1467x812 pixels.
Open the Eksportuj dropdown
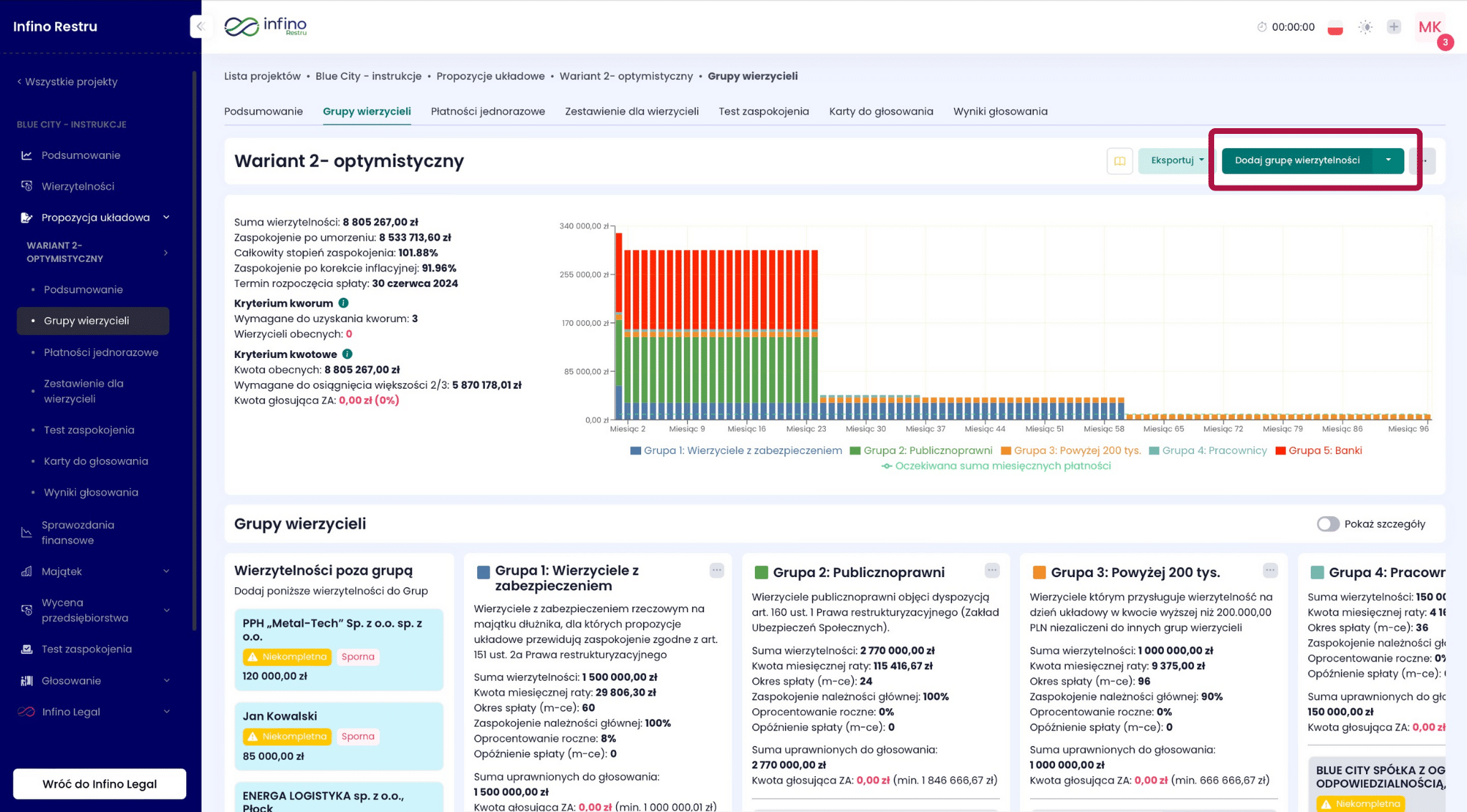pyautogui.click(x=1176, y=160)
